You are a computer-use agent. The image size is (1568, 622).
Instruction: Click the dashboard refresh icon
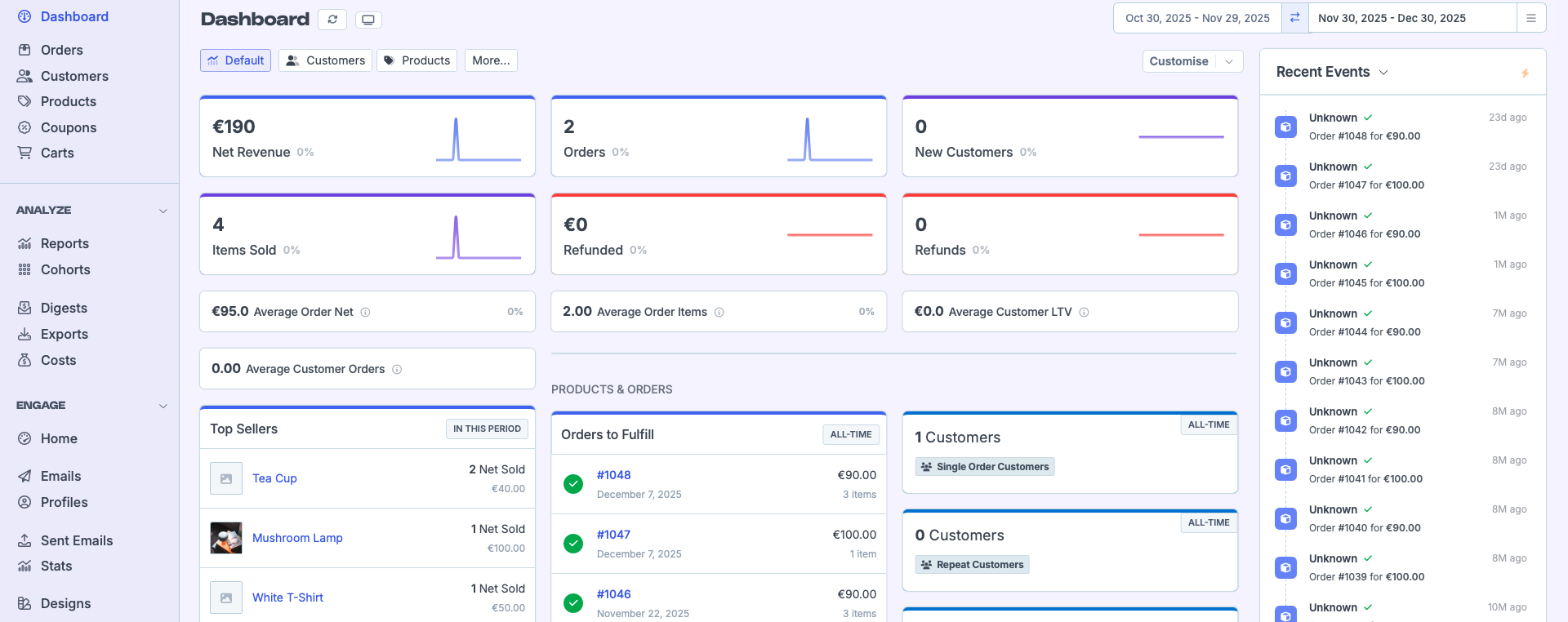coord(332,20)
